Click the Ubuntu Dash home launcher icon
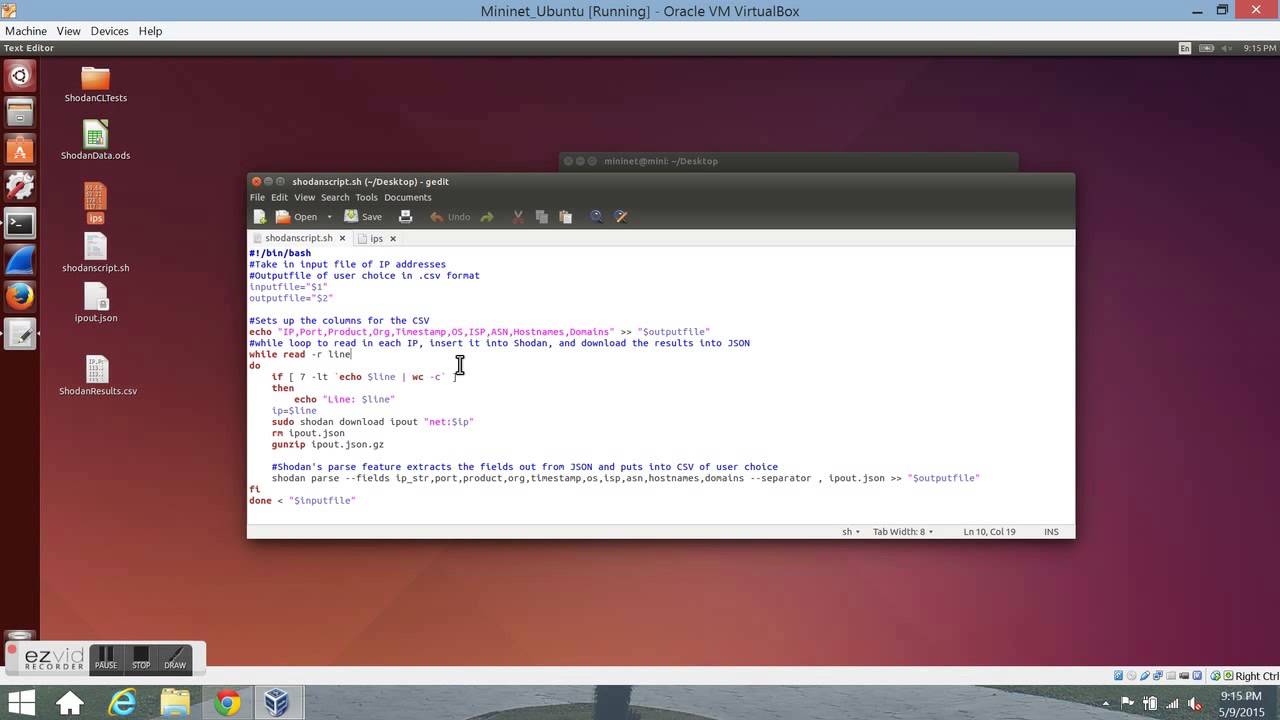This screenshot has width=1280, height=720. point(19,75)
